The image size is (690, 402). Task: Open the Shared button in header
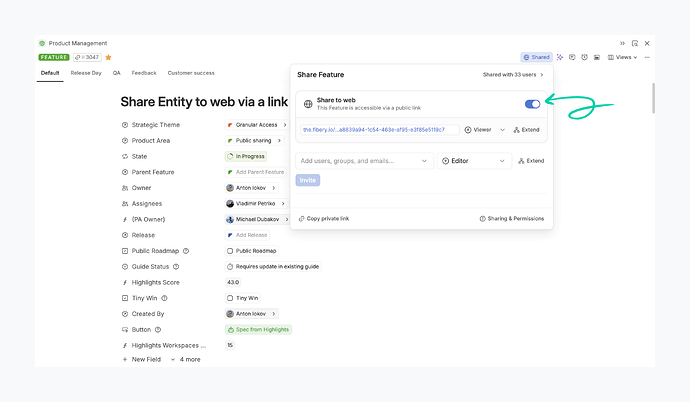536,57
